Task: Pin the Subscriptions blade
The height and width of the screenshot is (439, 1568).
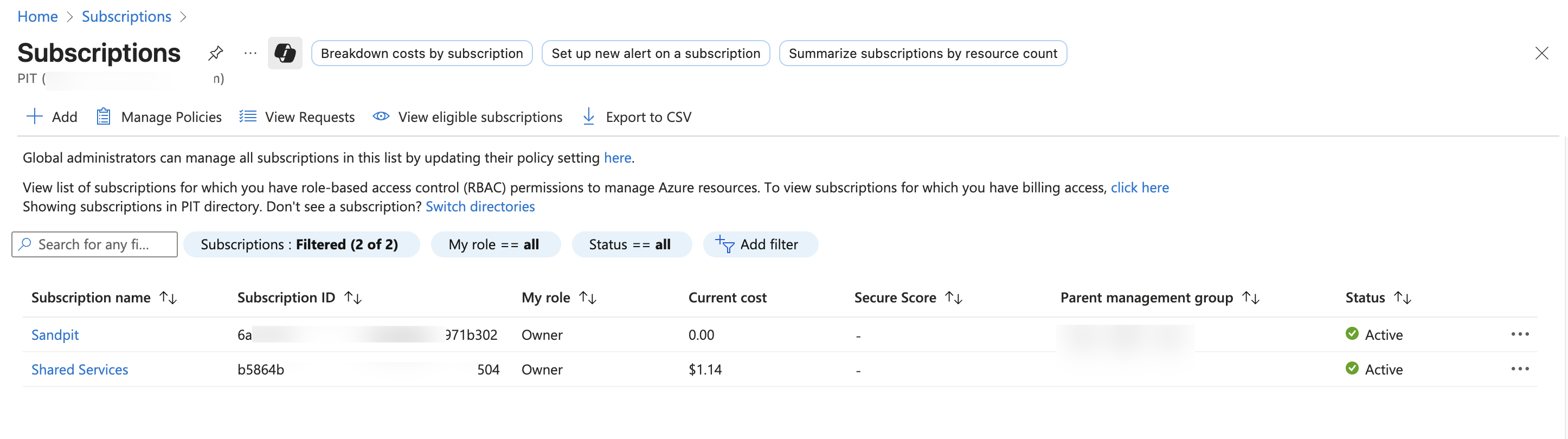Action: tap(215, 54)
